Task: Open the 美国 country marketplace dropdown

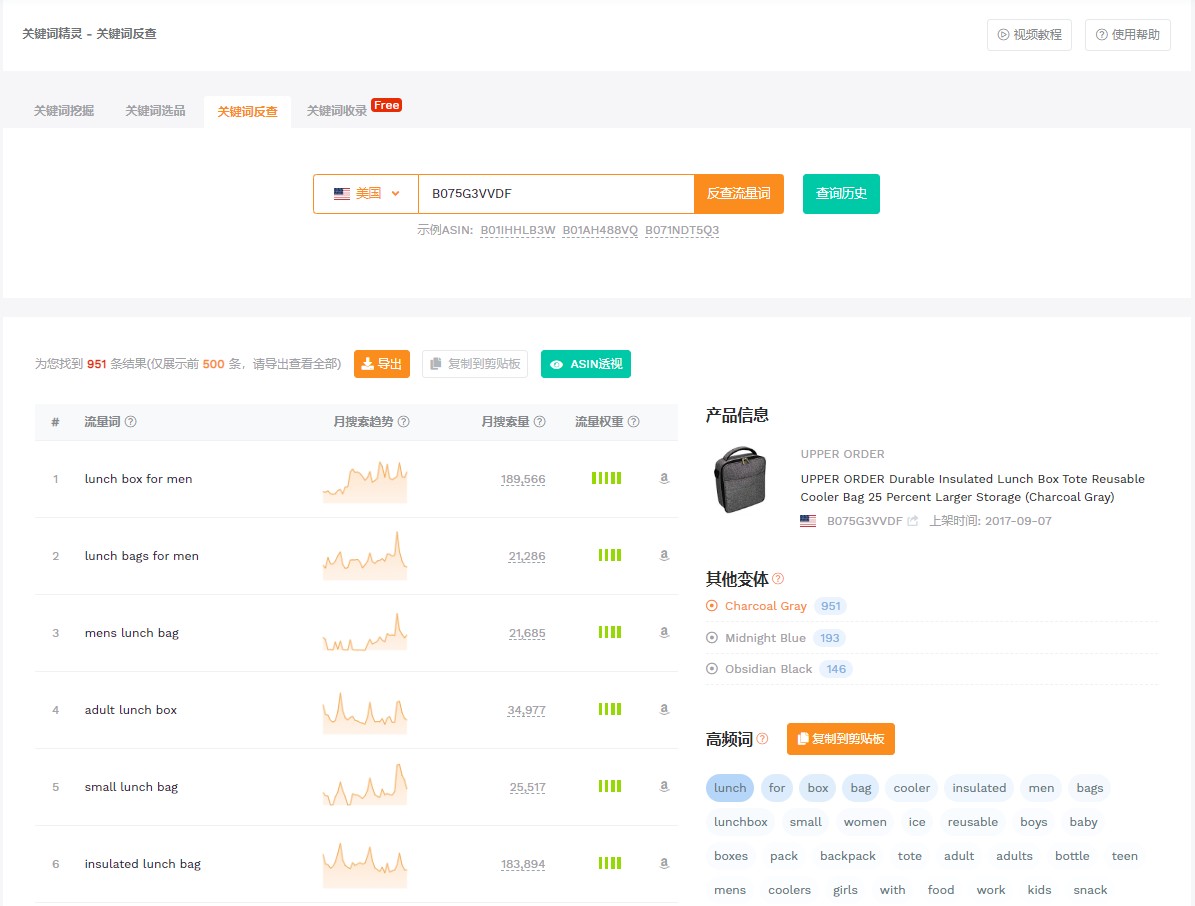Action: point(366,194)
